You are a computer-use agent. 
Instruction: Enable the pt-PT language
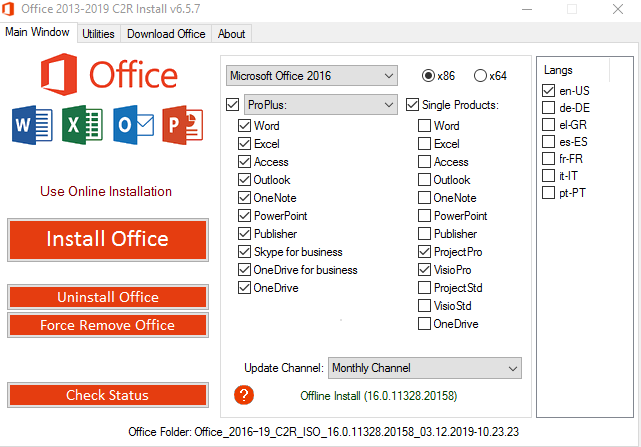pyautogui.click(x=548, y=192)
